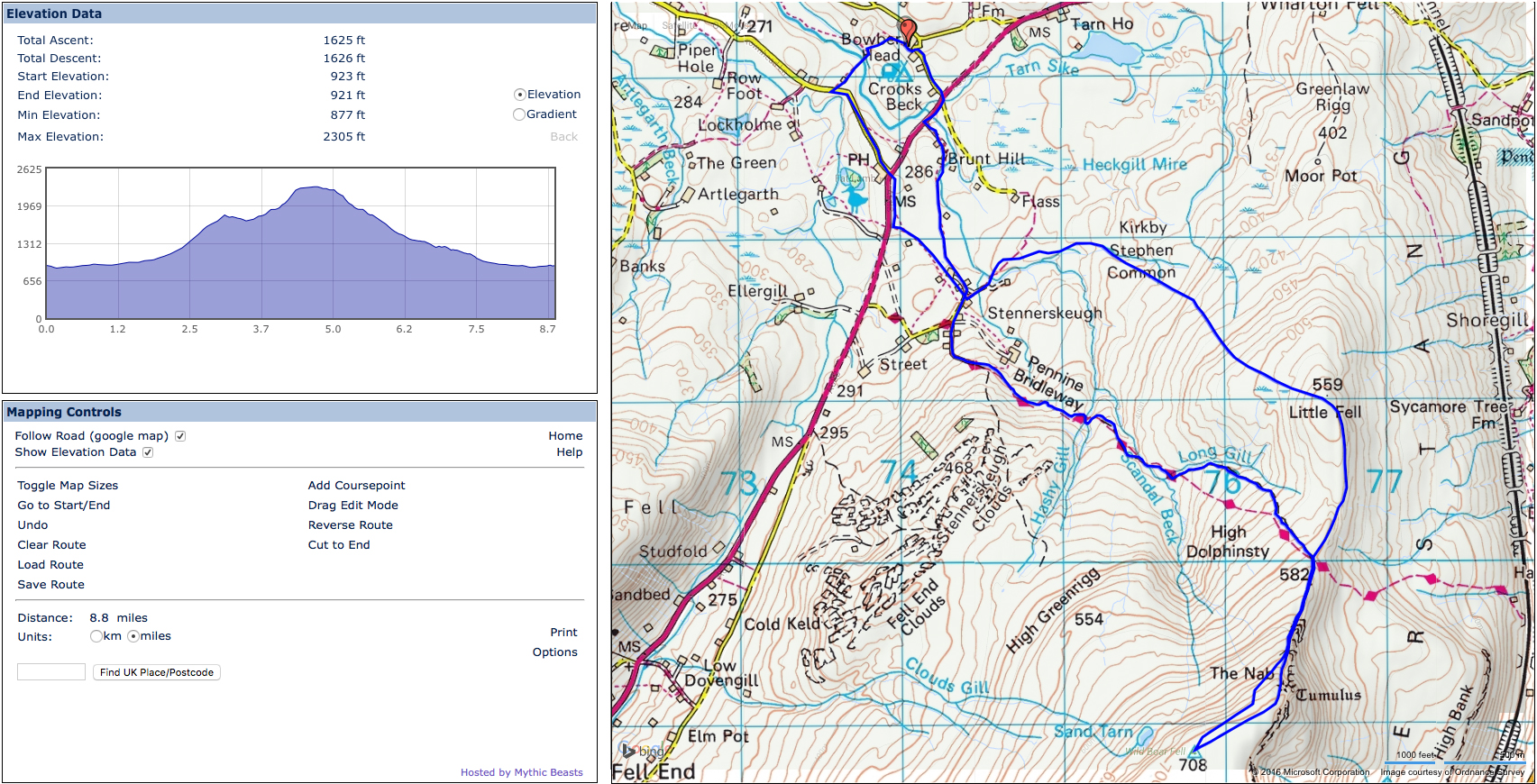Screen dimensions: 1537x784
Task: Click Clear Route
Action: tap(52, 545)
